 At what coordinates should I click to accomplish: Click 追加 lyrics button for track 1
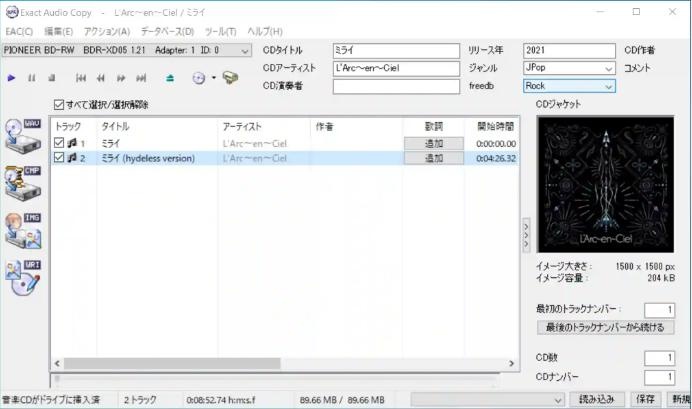[x=434, y=143]
